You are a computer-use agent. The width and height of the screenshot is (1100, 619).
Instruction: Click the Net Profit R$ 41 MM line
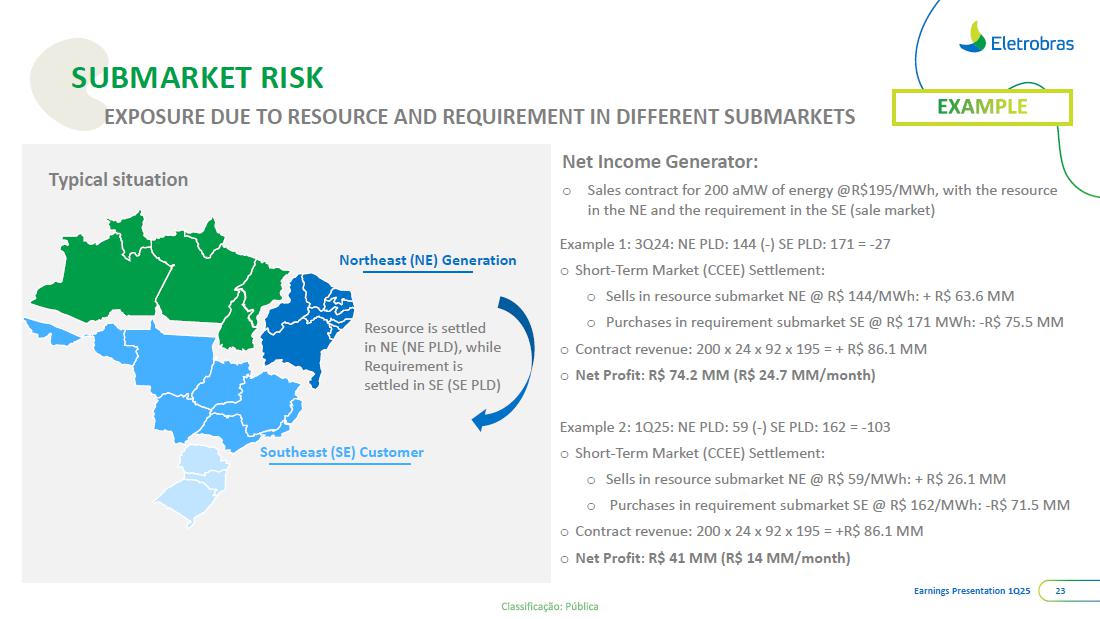click(x=712, y=558)
